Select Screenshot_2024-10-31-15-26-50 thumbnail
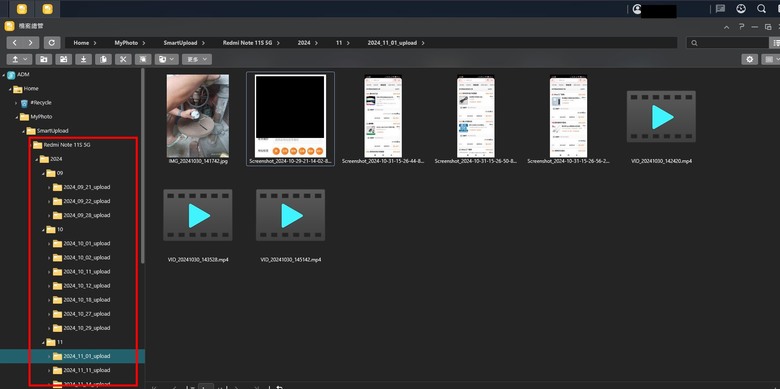This screenshot has width=780, height=389. [476, 115]
